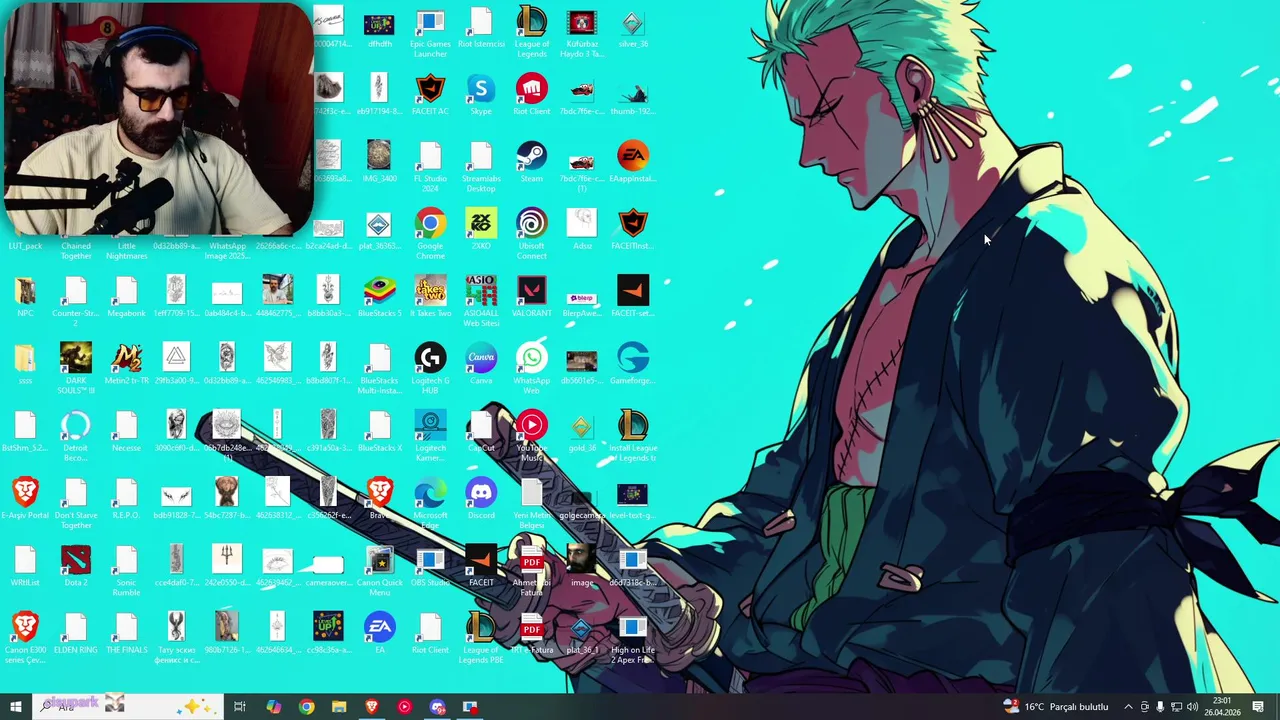Viewport: 1280px width, 720px height.
Task: Click the taskbar search box labeled Ara
Action: [x=128, y=707]
